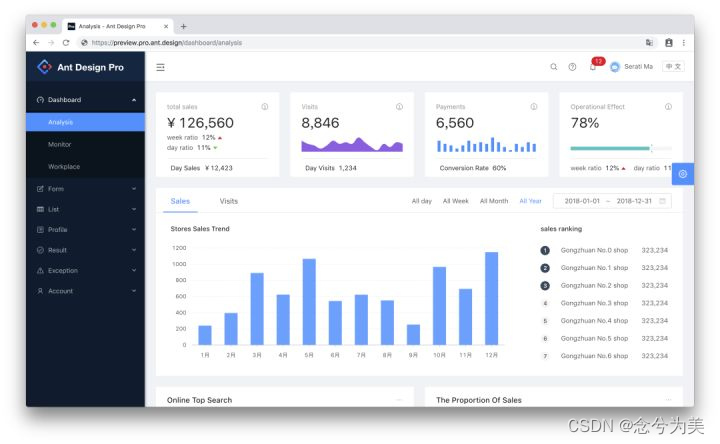Collapse the Dashboard sidebar menu
Image resolution: width=720 pixels, height=444 pixels.
pyautogui.click(x=85, y=100)
